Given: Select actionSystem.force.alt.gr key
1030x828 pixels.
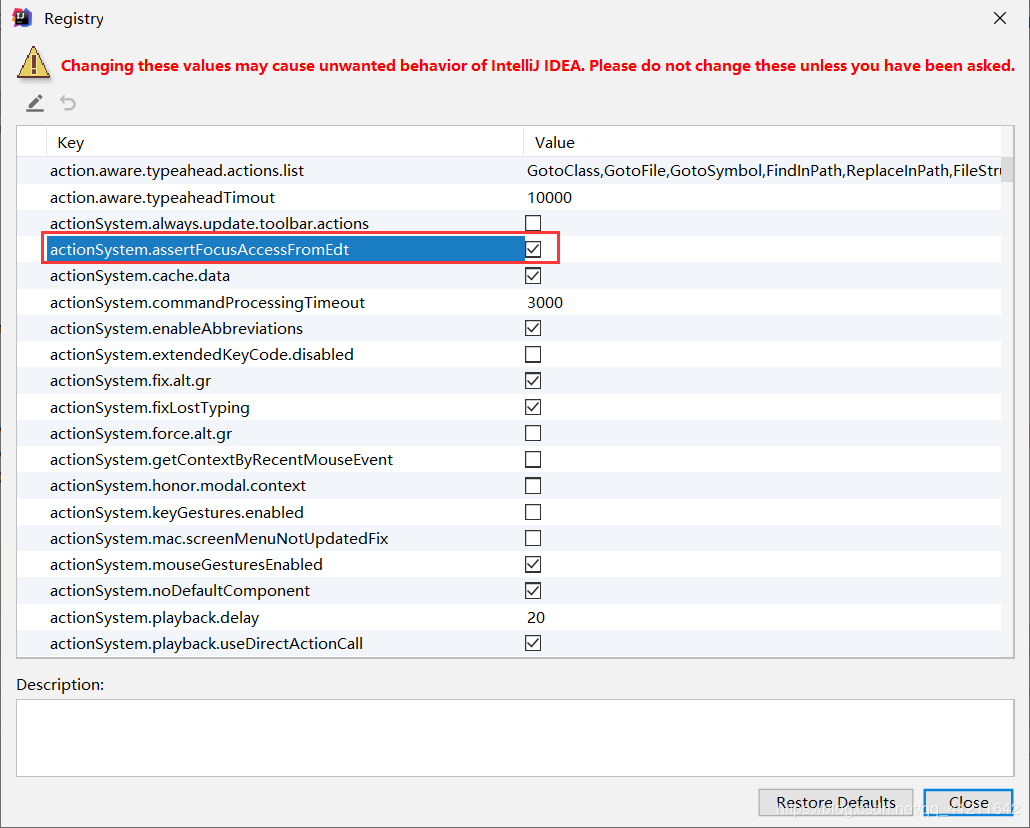Looking at the screenshot, I should (141, 434).
